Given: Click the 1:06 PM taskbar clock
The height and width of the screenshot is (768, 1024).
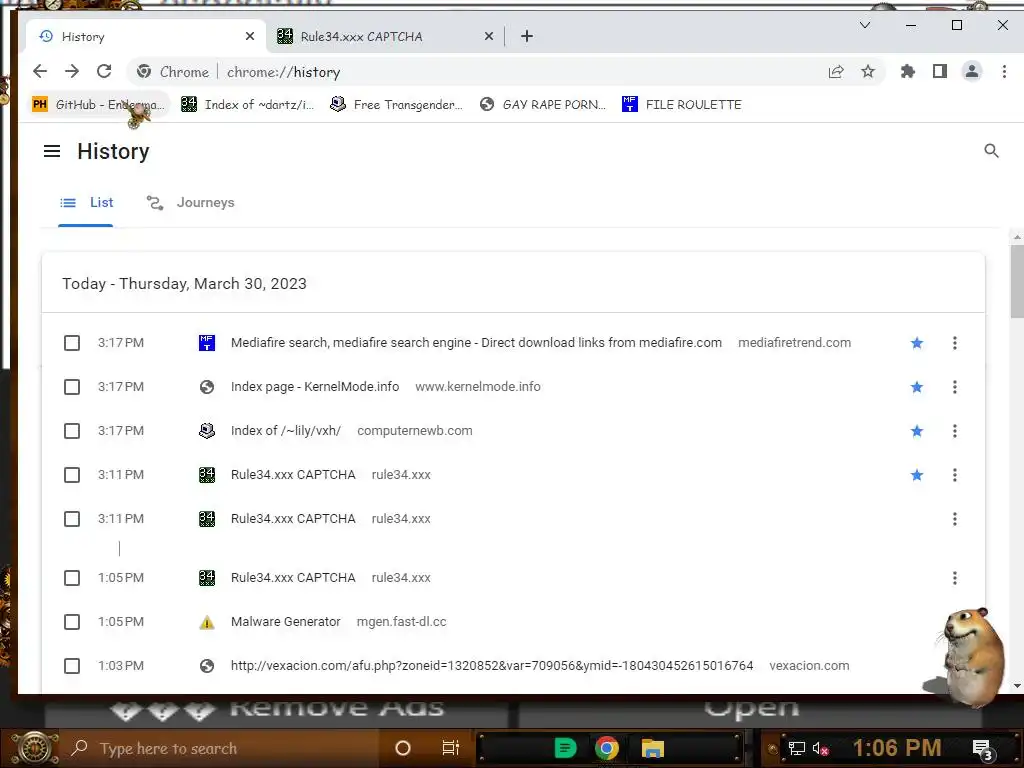Looking at the screenshot, I should 897,748.
